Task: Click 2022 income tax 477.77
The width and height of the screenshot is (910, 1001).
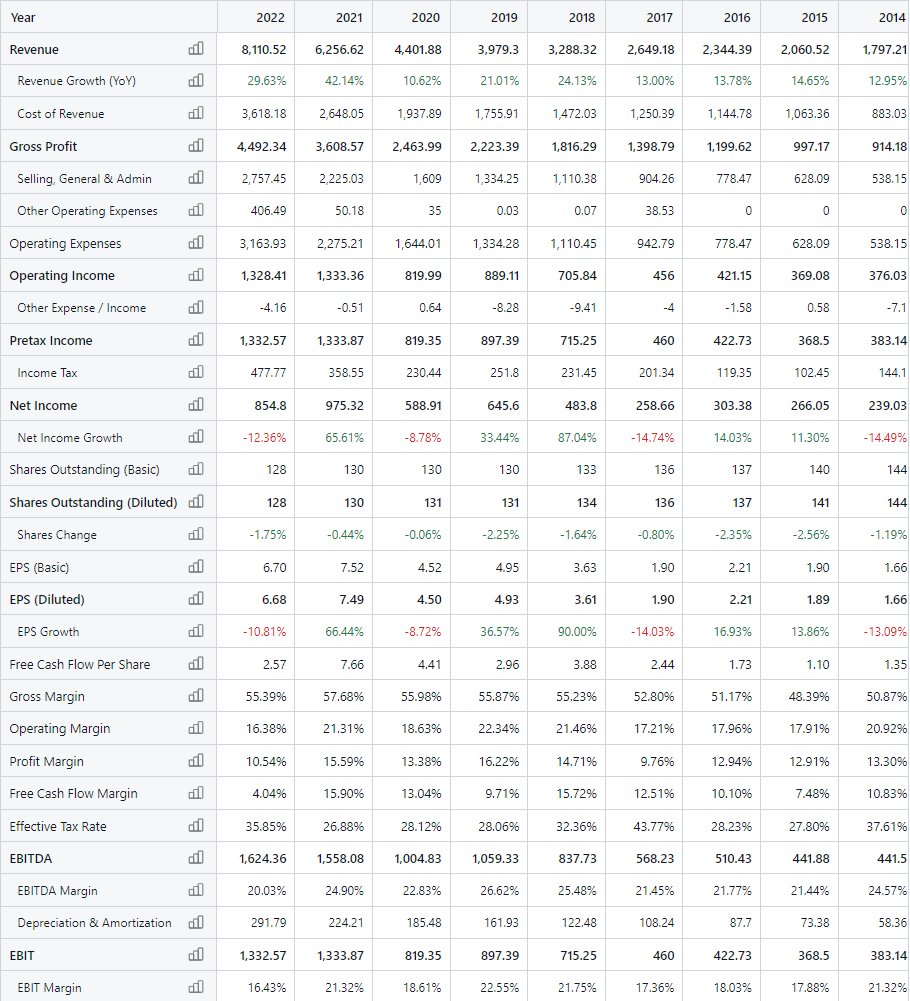Action: tap(268, 373)
